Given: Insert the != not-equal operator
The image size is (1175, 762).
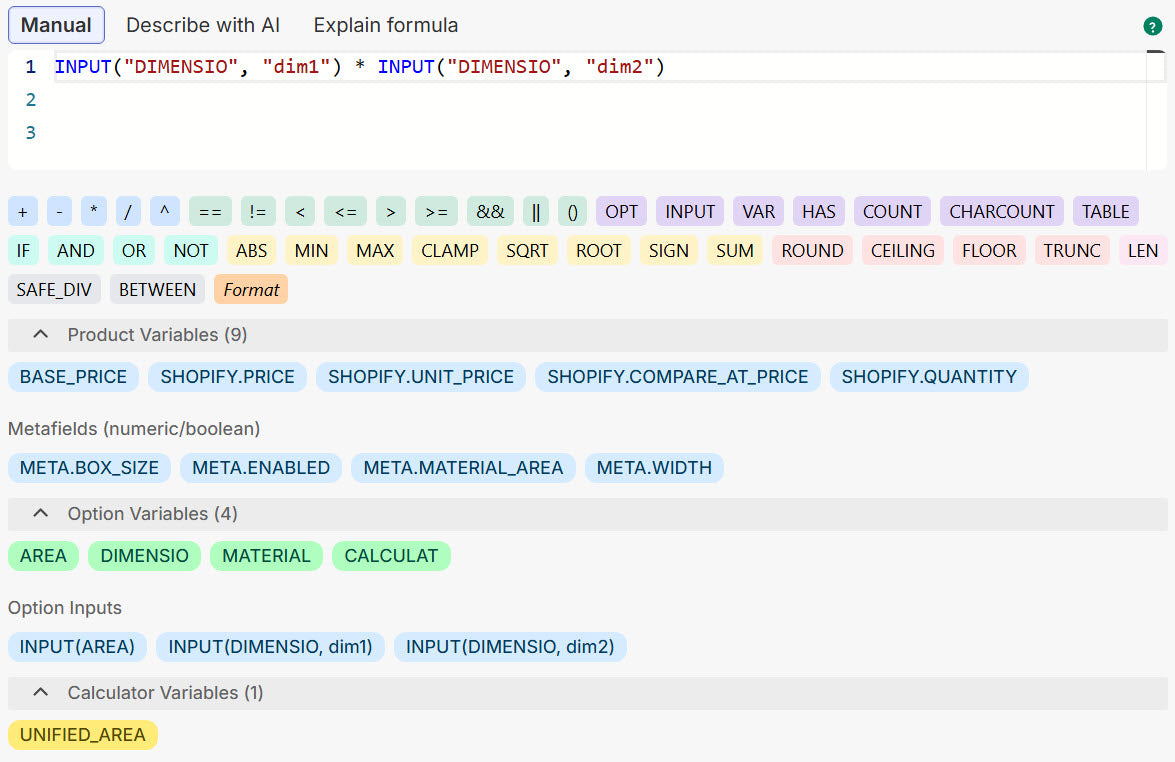Looking at the screenshot, I should [258, 212].
